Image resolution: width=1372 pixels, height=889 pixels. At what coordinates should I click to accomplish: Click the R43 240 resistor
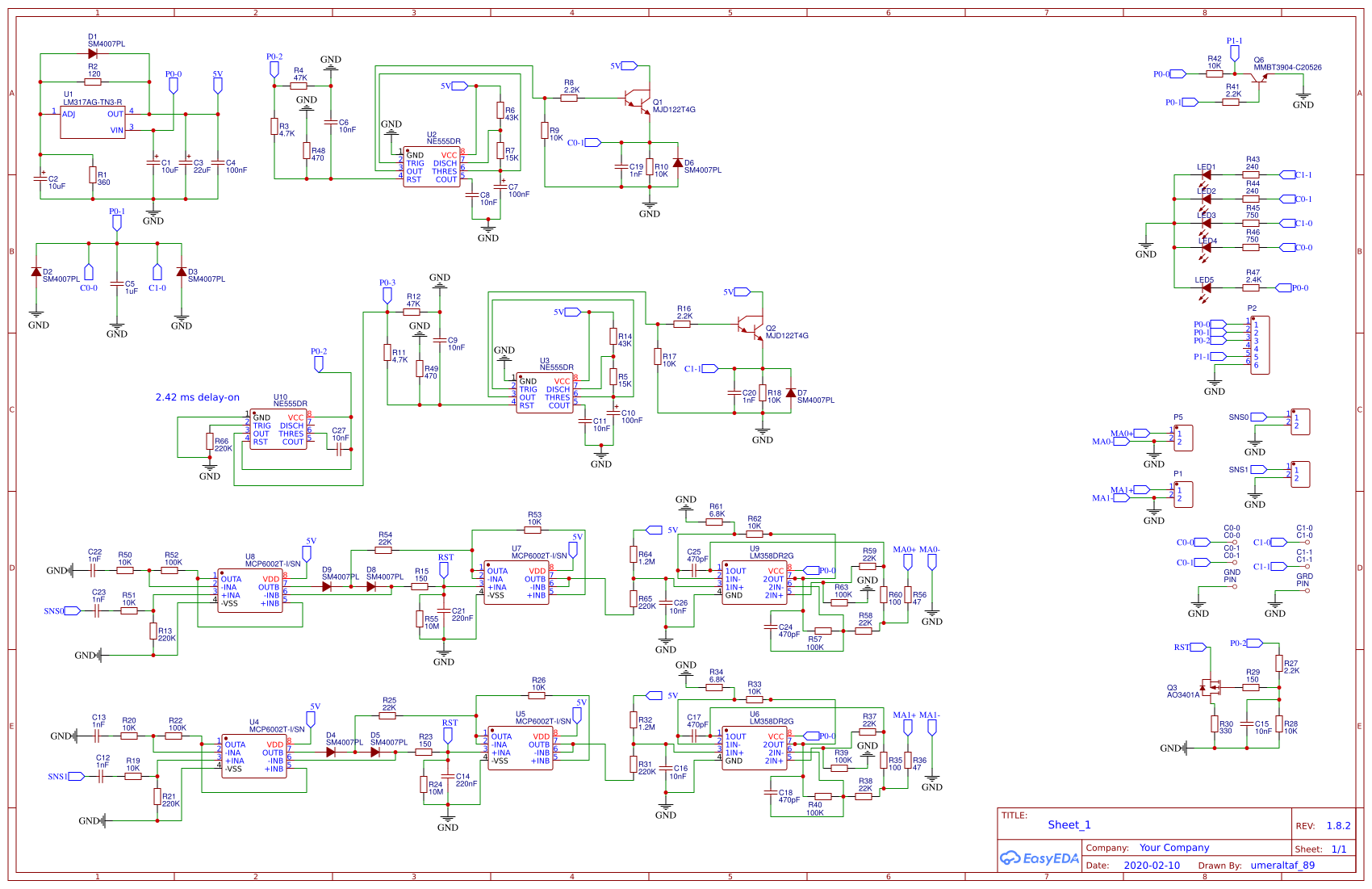point(1251,175)
